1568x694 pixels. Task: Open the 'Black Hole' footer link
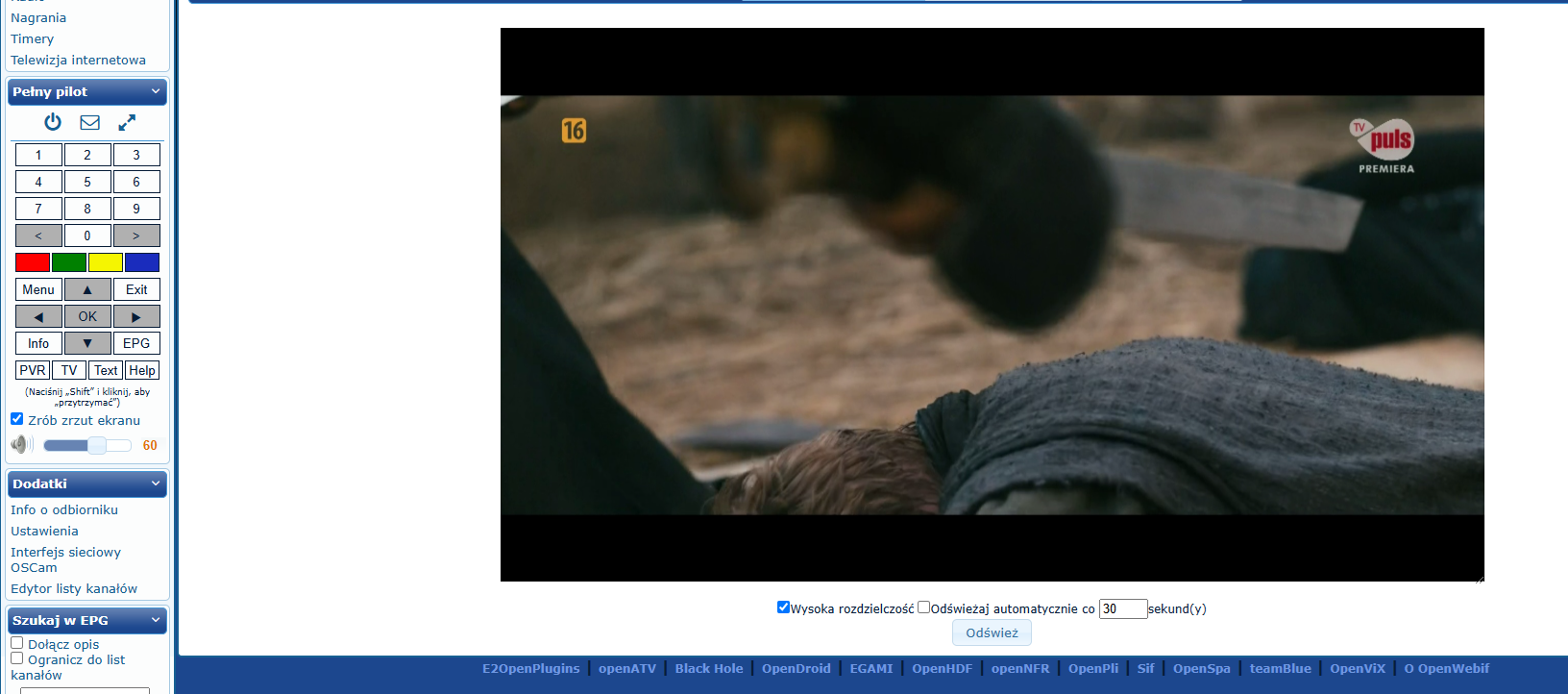pos(709,669)
